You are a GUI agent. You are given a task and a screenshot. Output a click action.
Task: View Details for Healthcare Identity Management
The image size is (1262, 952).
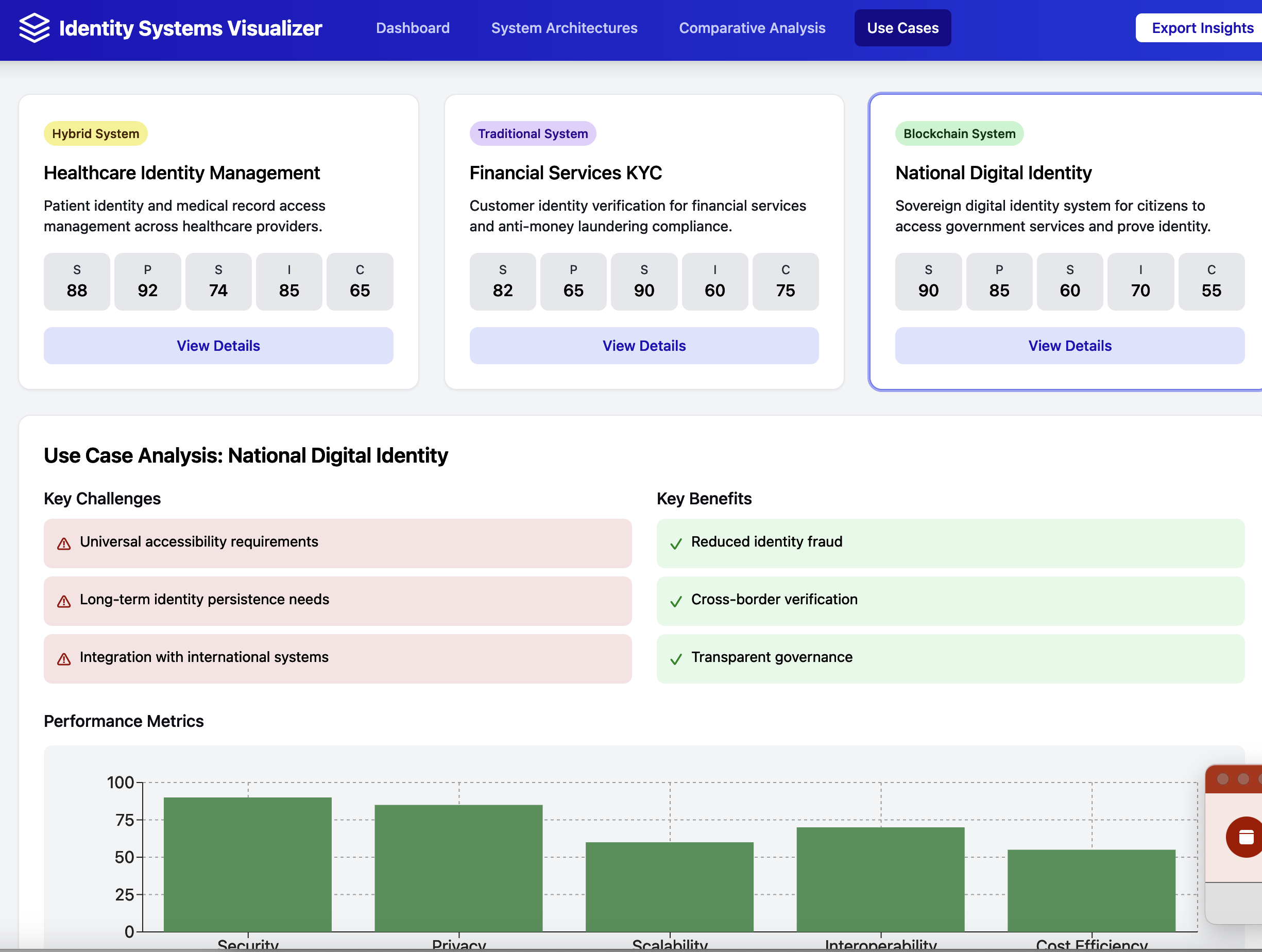[218, 346]
